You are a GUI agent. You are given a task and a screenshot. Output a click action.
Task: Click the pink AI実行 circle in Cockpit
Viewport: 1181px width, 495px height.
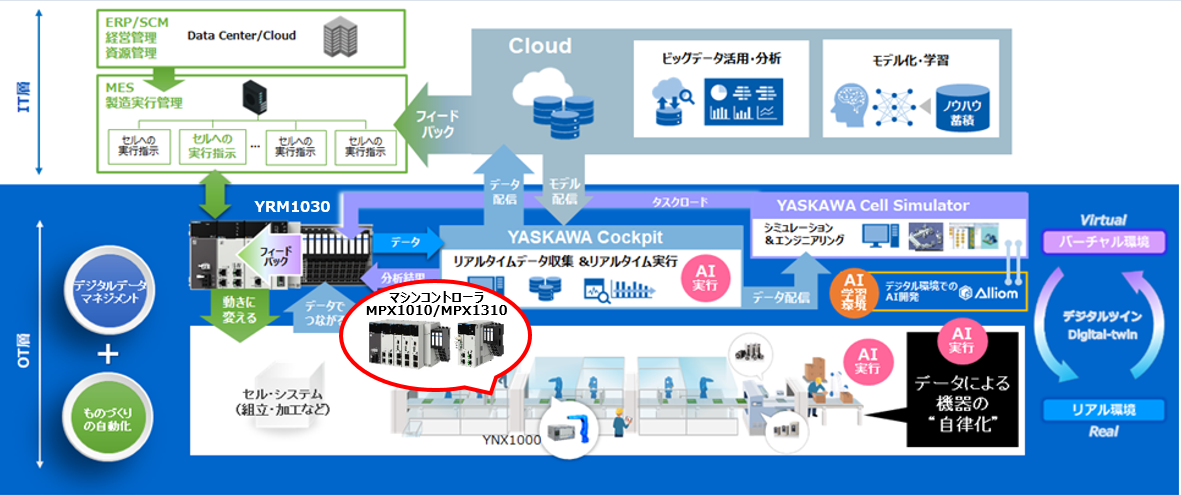click(706, 277)
